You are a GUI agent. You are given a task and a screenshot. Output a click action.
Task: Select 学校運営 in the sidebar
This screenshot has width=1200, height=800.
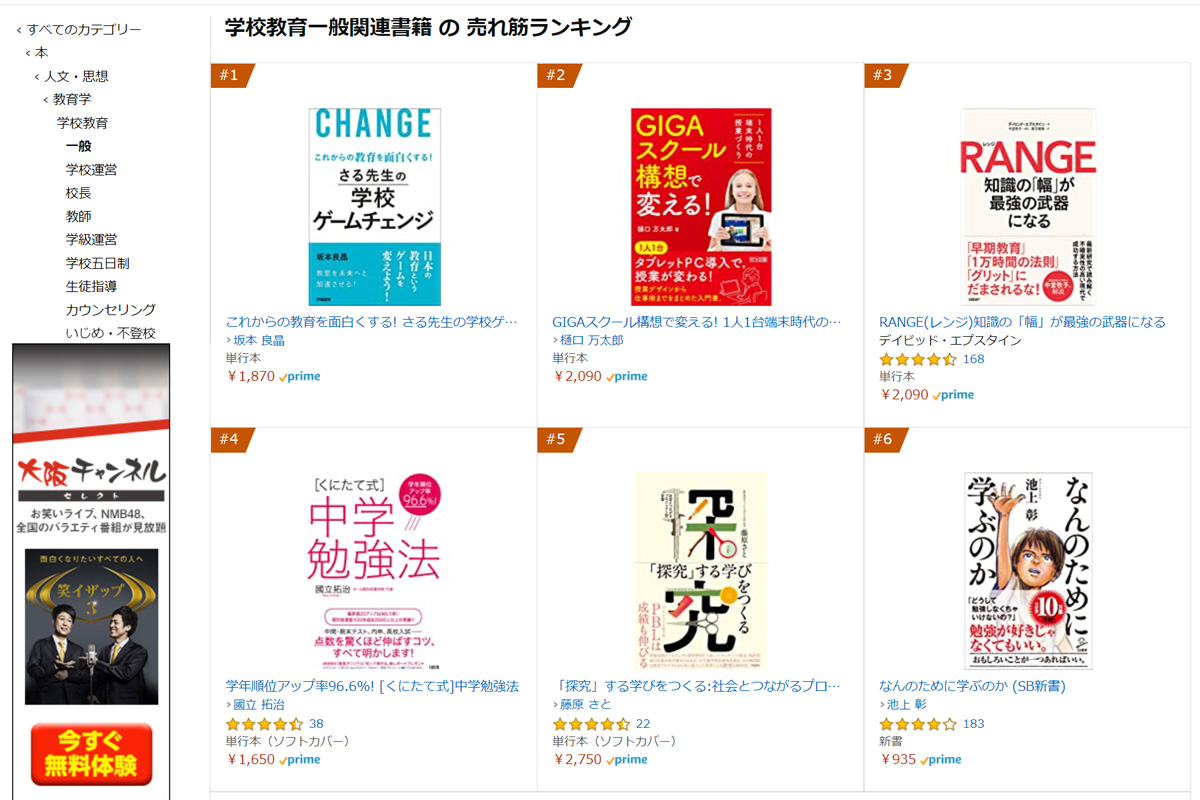pos(91,169)
